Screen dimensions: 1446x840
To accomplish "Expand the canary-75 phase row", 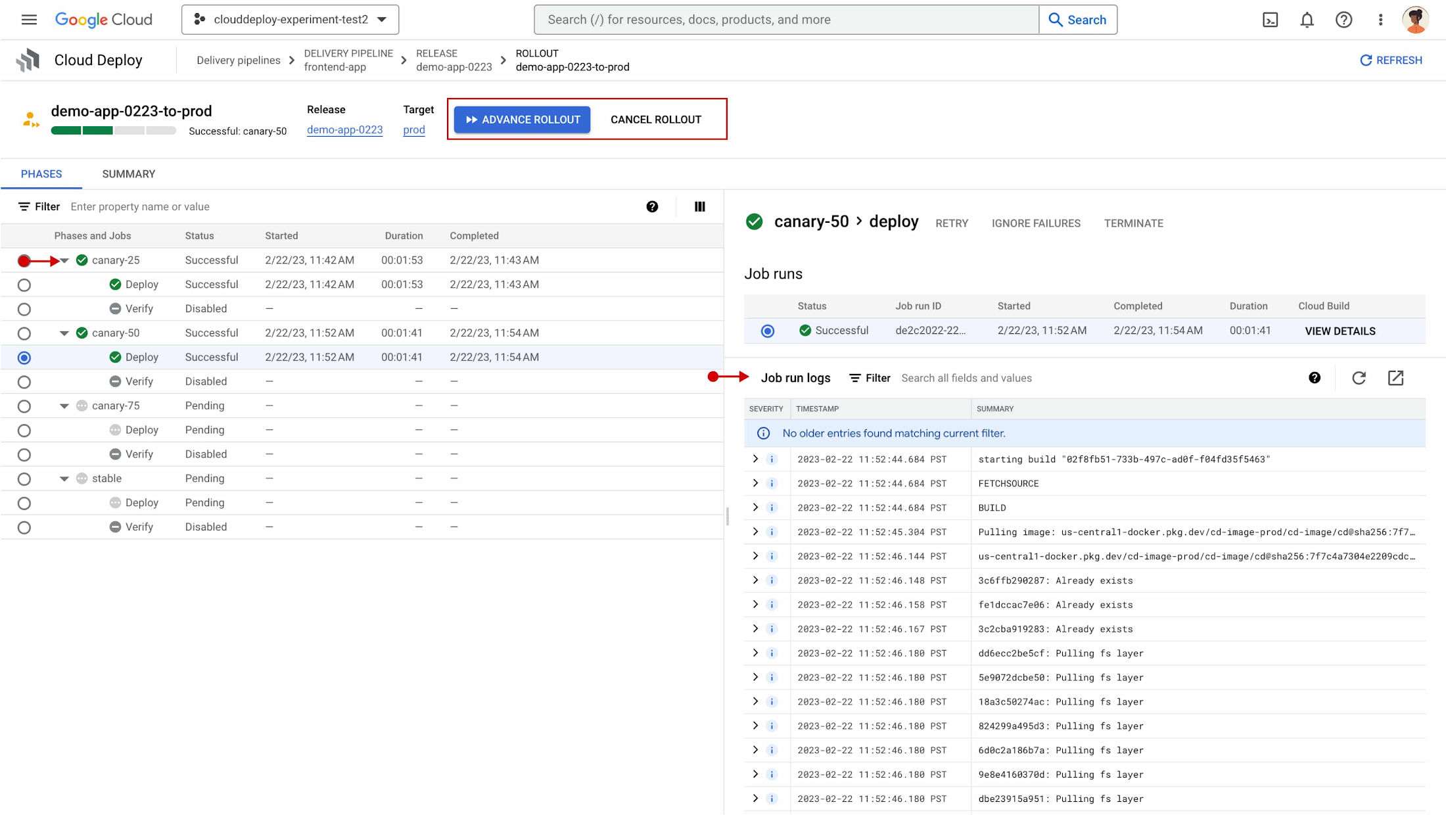I will click(x=64, y=405).
